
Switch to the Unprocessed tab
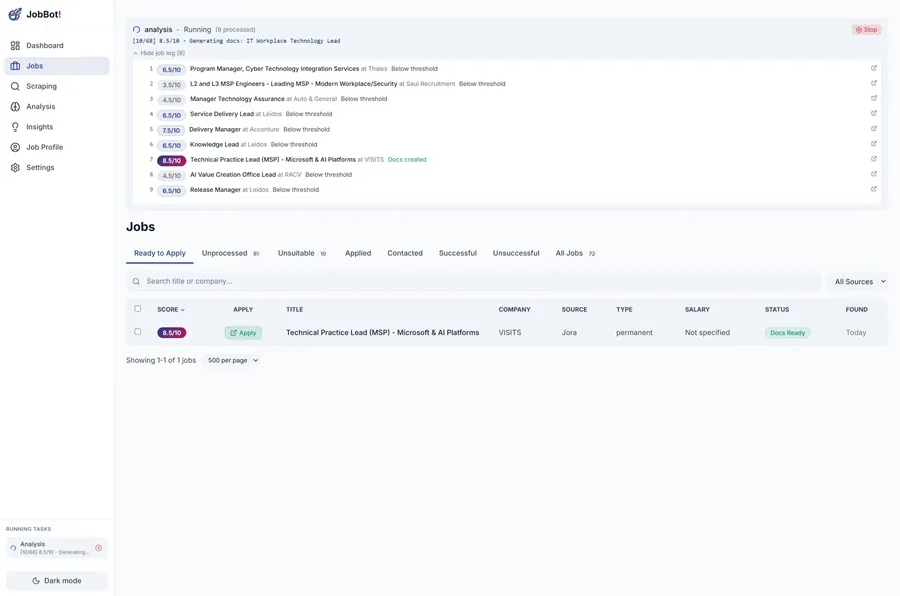tap(230, 253)
